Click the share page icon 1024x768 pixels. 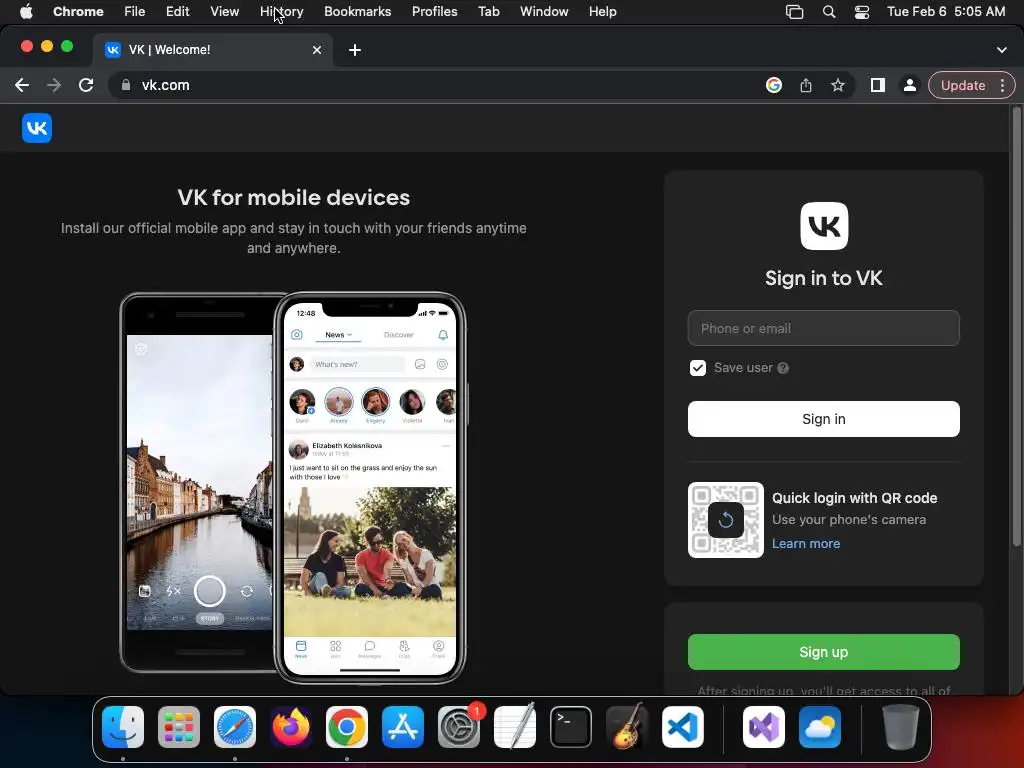(806, 86)
